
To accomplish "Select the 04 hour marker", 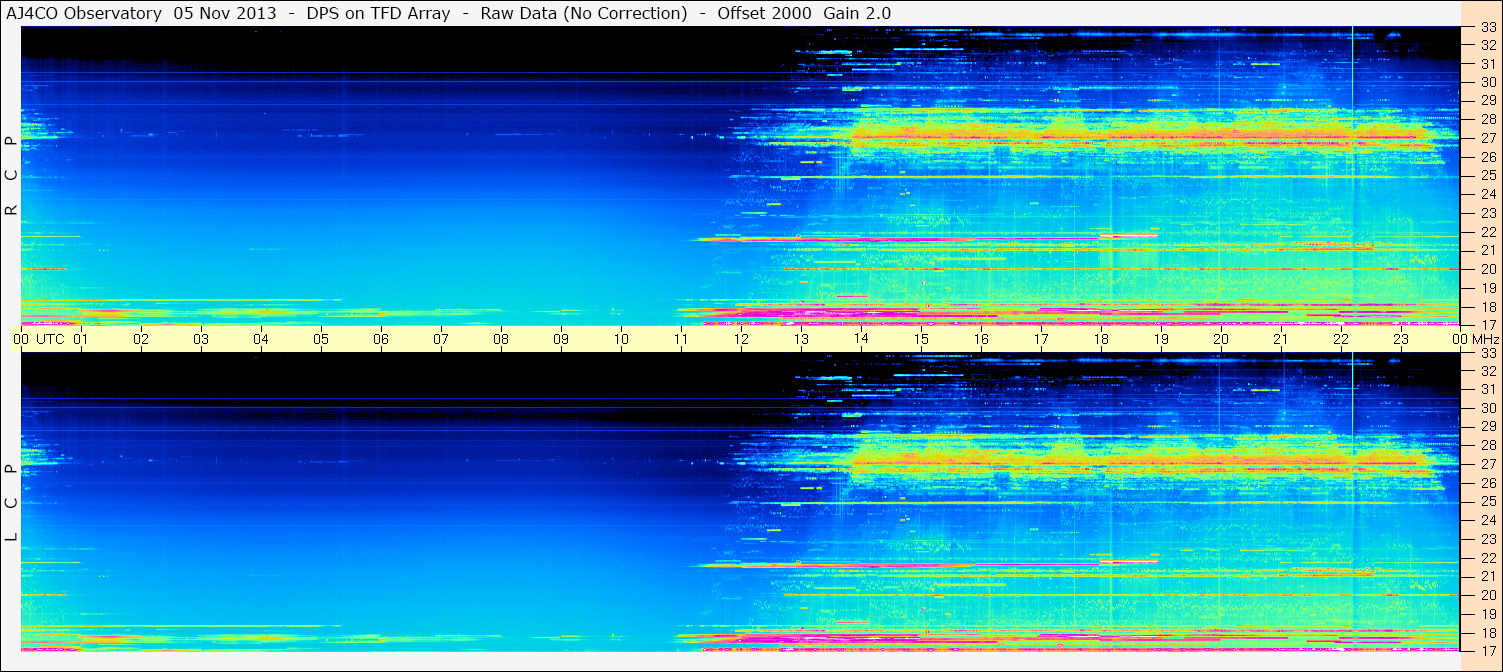I will pos(261,339).
